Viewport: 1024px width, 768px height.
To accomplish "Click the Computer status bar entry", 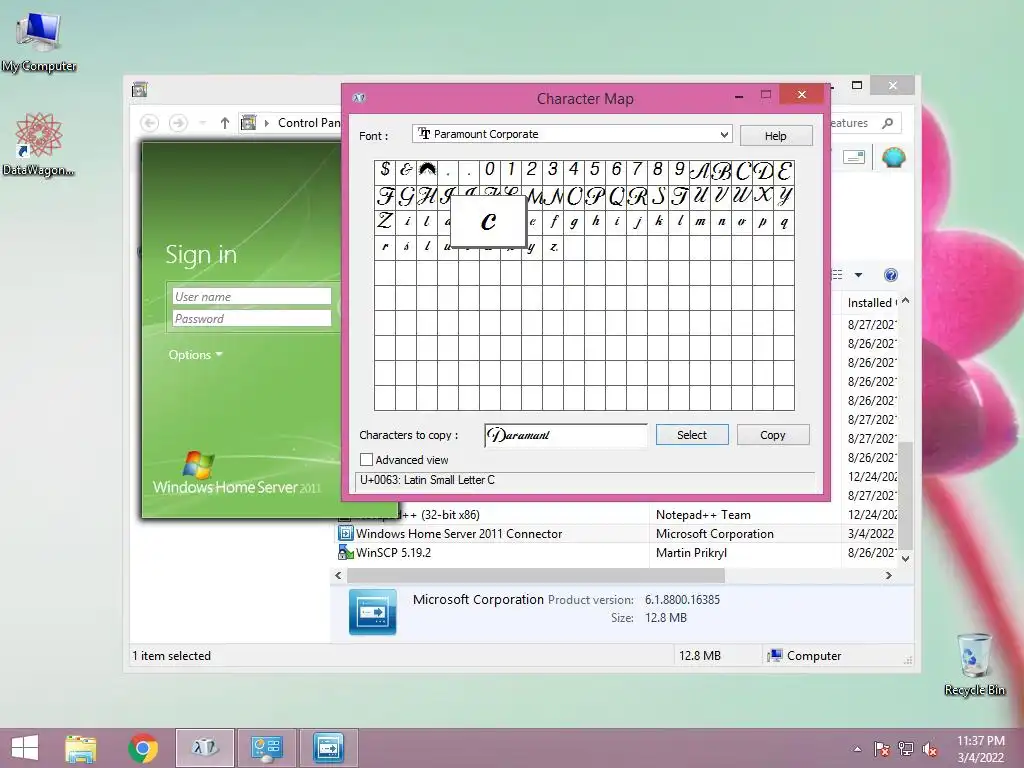I will (x=805, y=656).
